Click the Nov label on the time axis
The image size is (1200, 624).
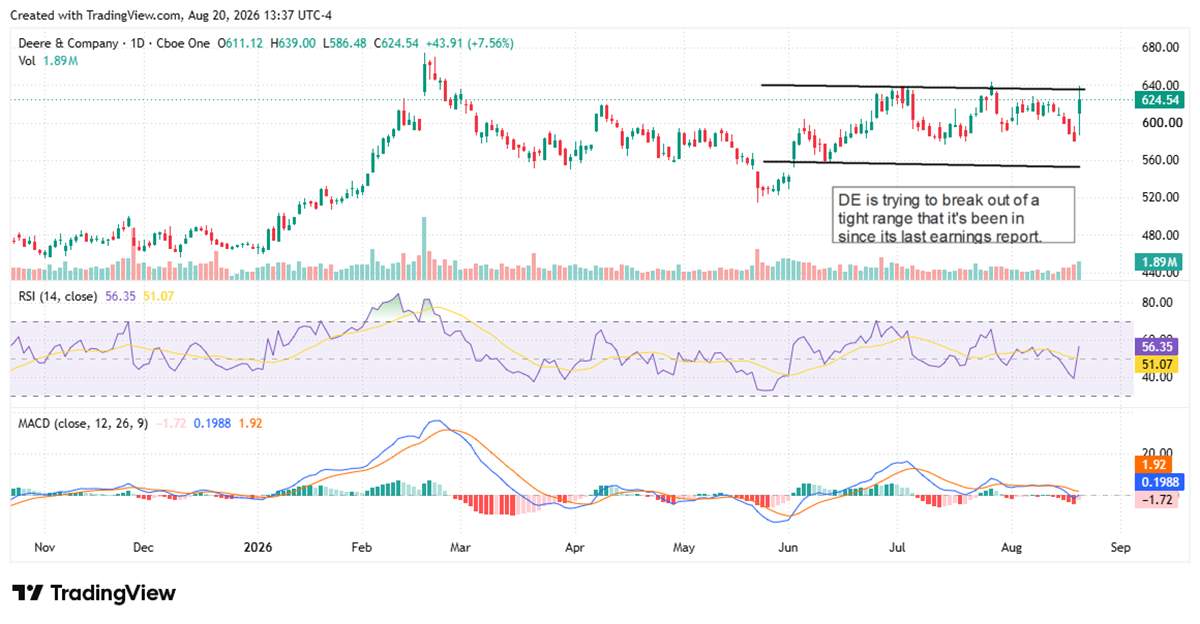[44, 548]
